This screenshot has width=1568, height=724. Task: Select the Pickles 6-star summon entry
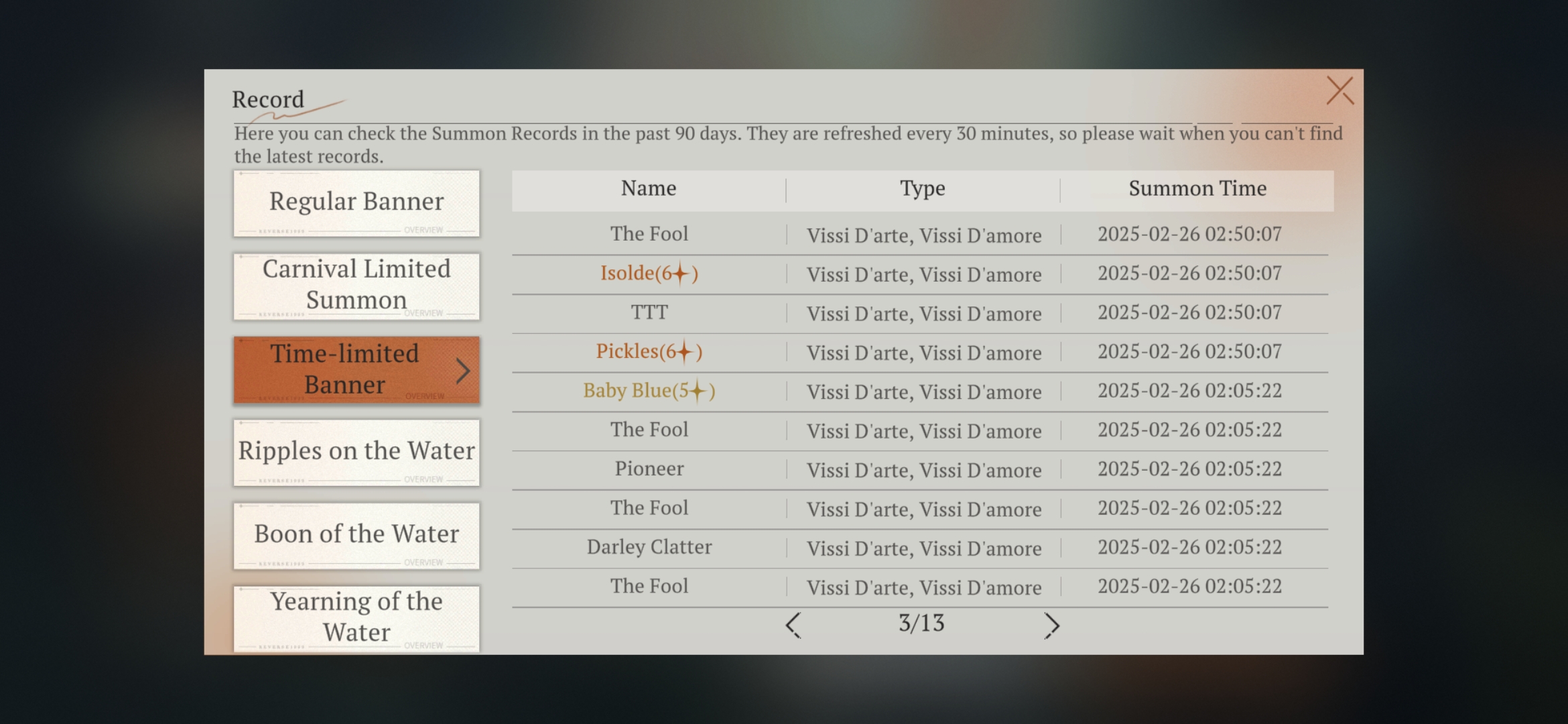(649, 352)
